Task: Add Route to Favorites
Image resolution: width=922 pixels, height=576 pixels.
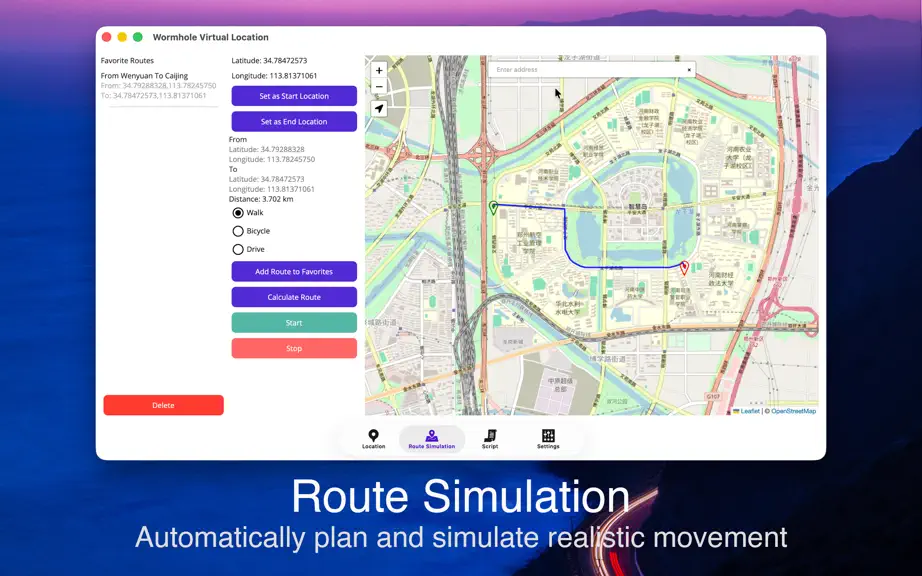Action: pyautogui.click(x=294, y=272)
